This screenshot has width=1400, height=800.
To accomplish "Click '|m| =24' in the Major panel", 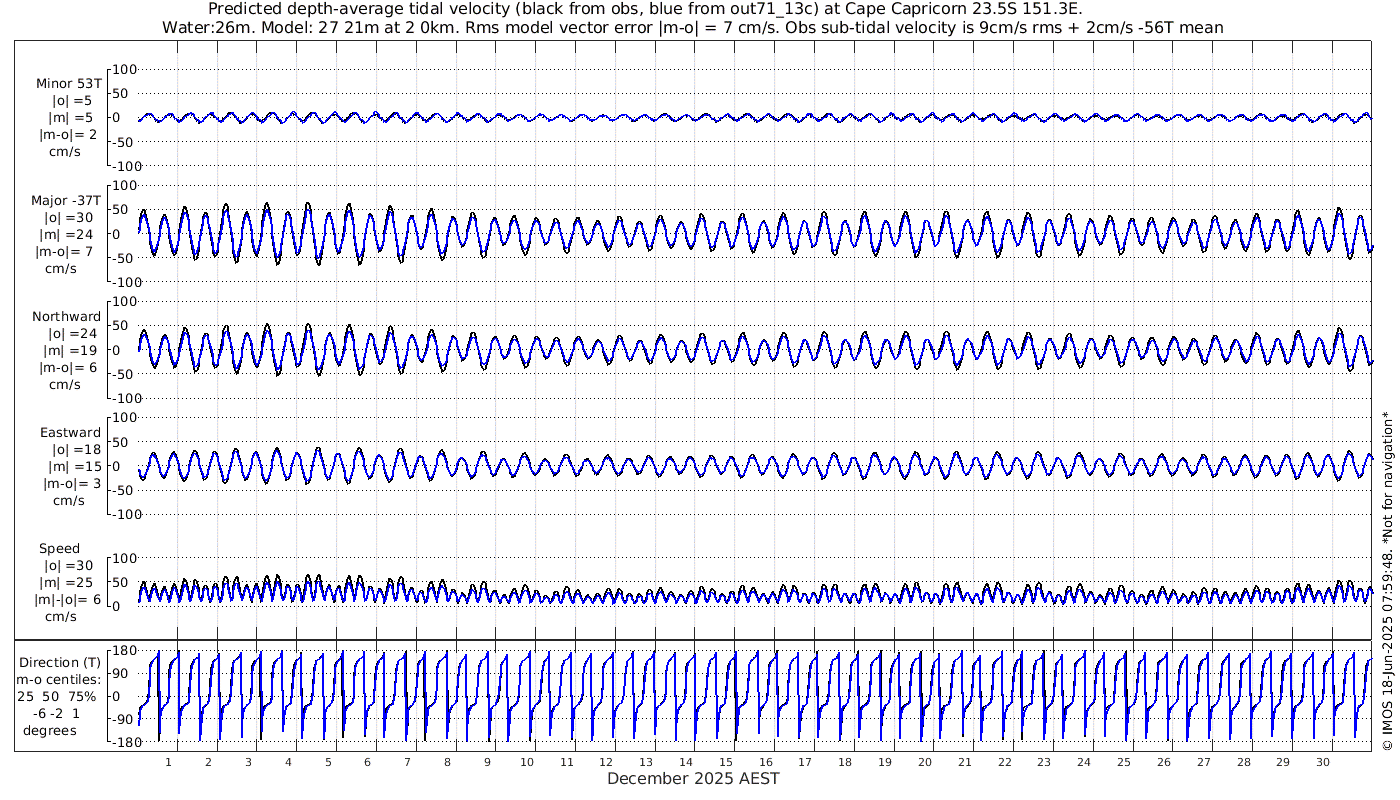I will coord(69,234).
